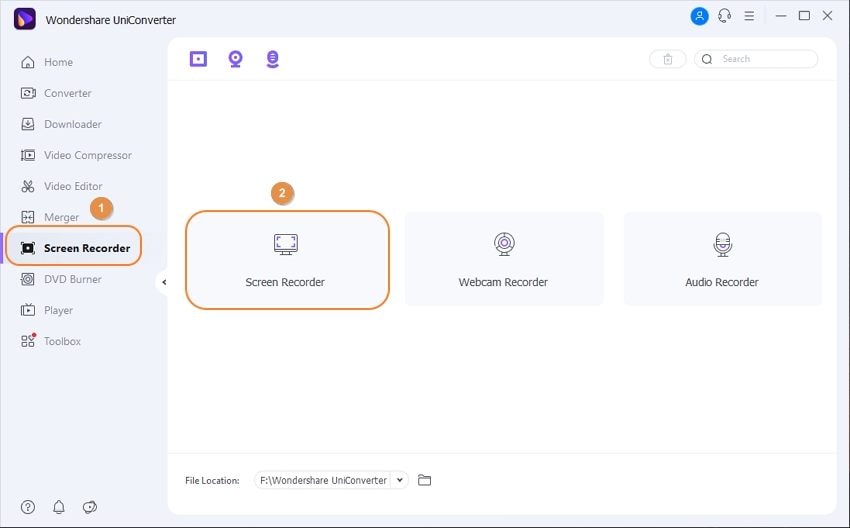Go to Downloader in sidebar
Image resolution: width=850 pixels, height=528 pixels.
coord(61,124)
